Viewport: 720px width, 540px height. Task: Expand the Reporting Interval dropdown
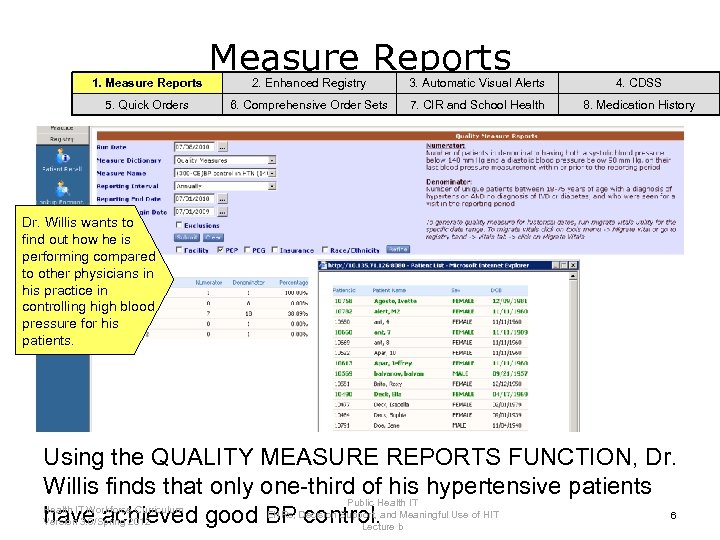(x=272, y=186)
